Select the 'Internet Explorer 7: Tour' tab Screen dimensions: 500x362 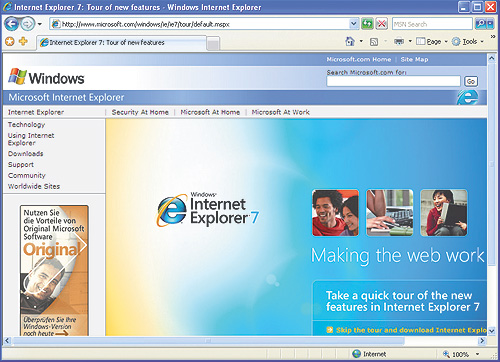(121, 43)
